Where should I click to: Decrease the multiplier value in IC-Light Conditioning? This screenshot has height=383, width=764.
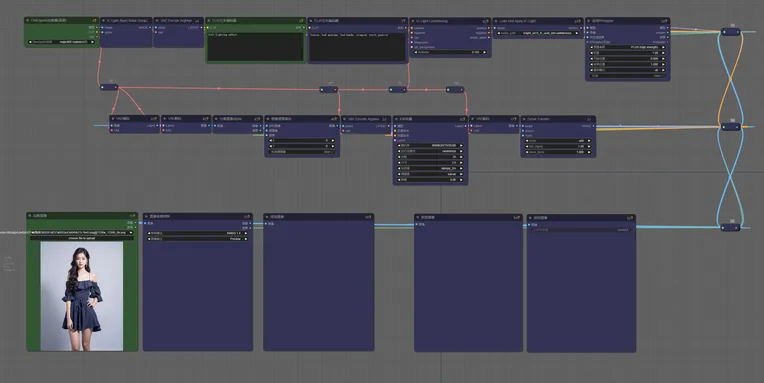tap(416, 52)
